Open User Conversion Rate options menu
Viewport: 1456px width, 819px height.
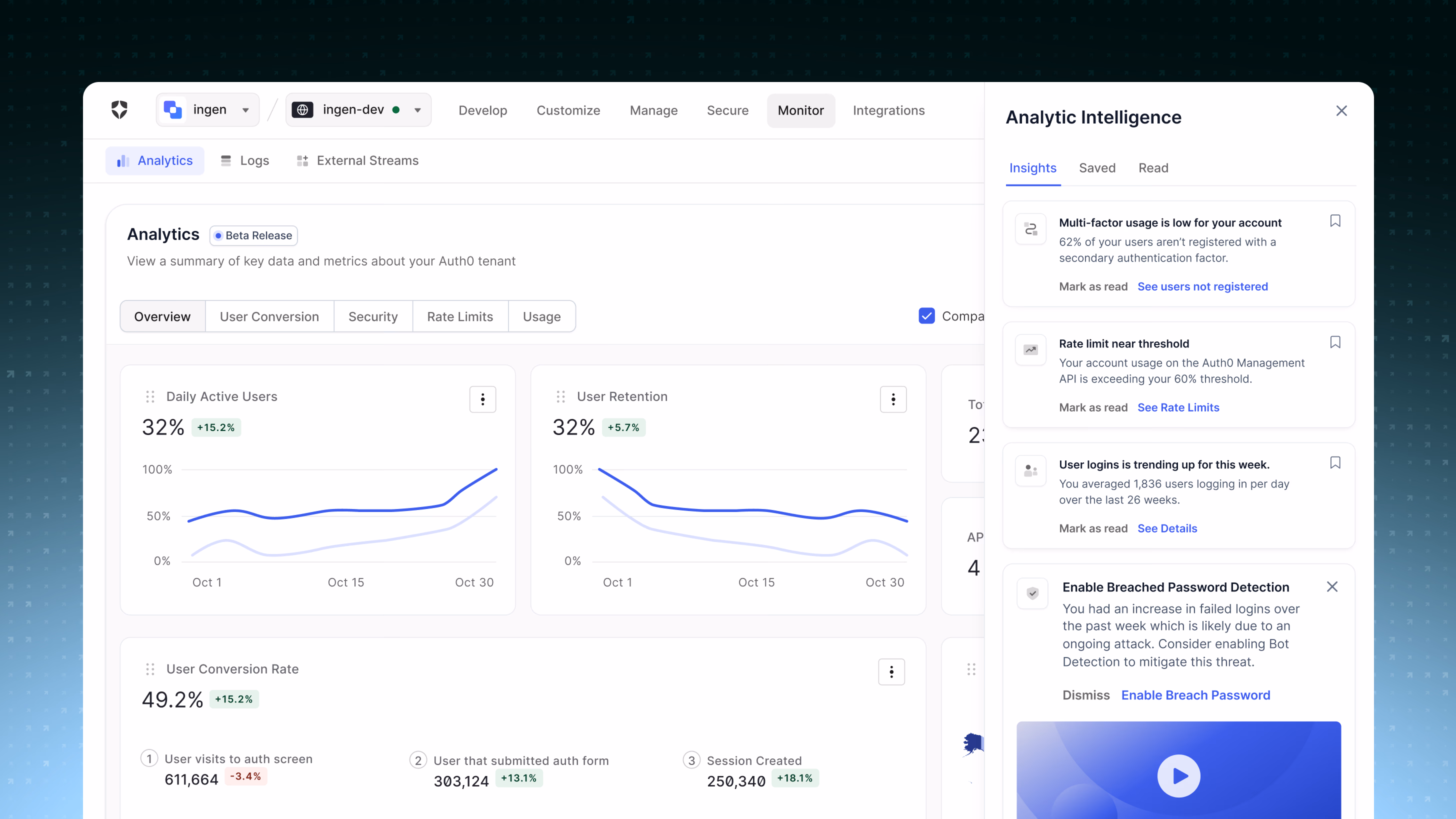click(x=891, y=672)
